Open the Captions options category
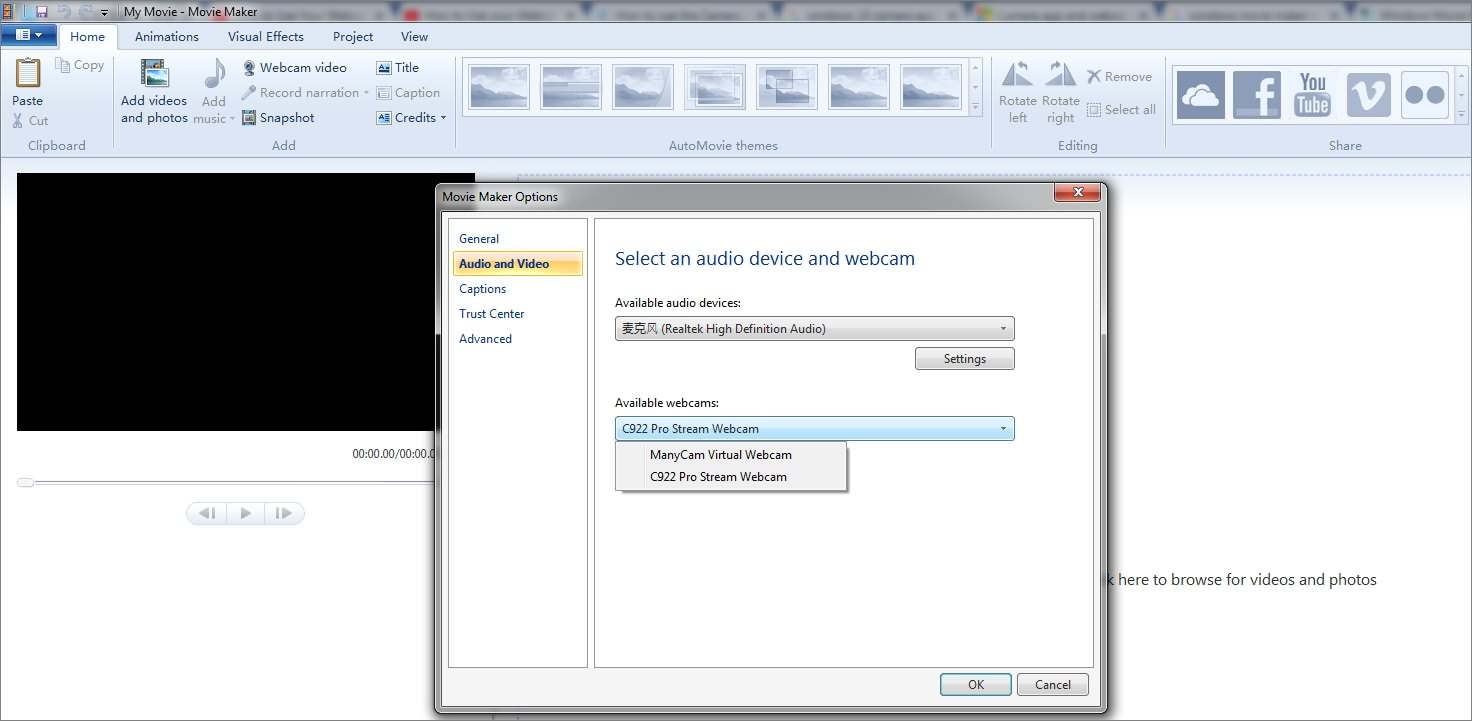This screenshot has height=721, width=1472. tap(483, 289)
